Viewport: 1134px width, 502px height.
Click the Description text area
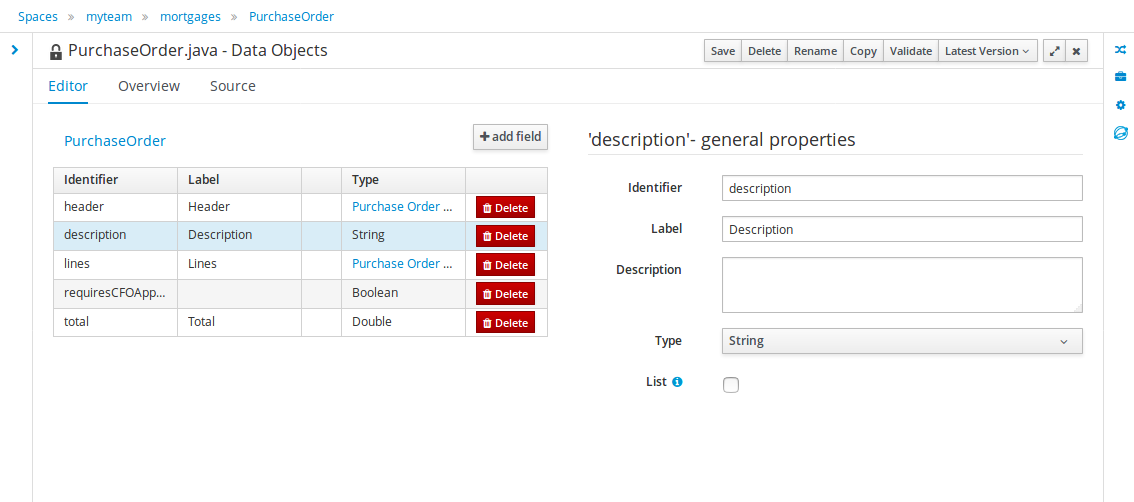coord(901,285)
